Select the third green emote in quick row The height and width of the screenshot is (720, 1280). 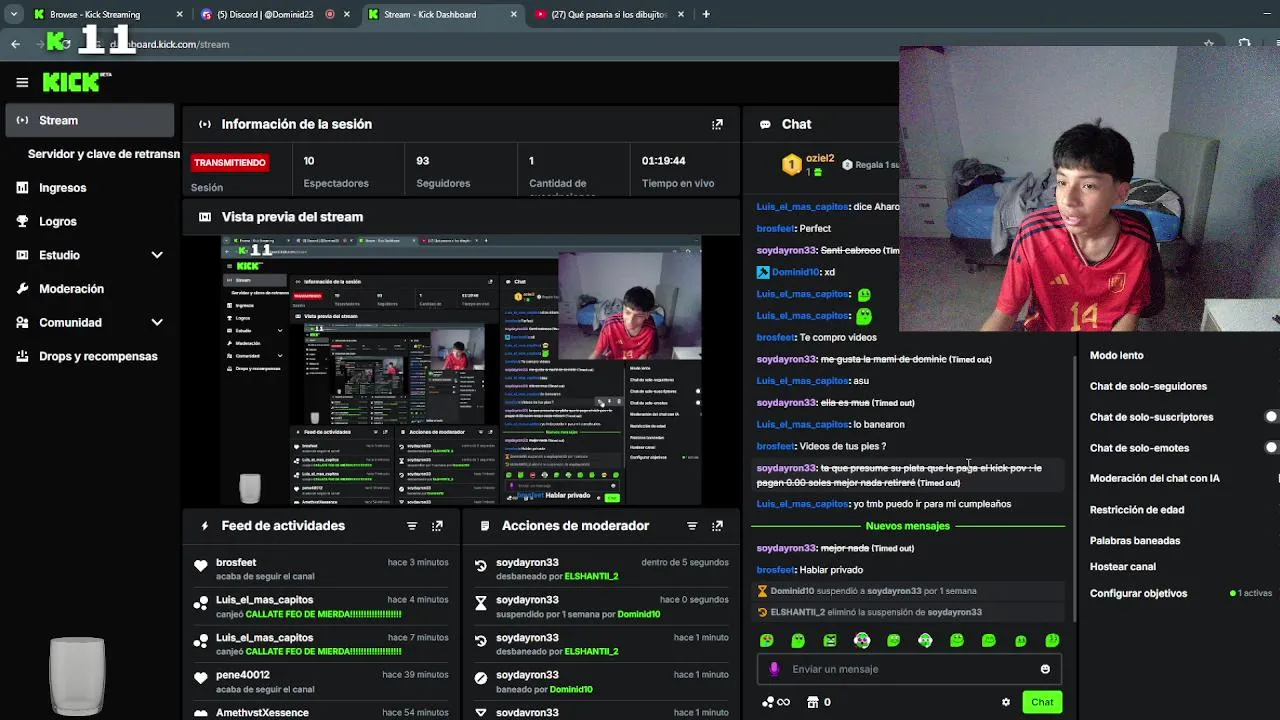830,640
